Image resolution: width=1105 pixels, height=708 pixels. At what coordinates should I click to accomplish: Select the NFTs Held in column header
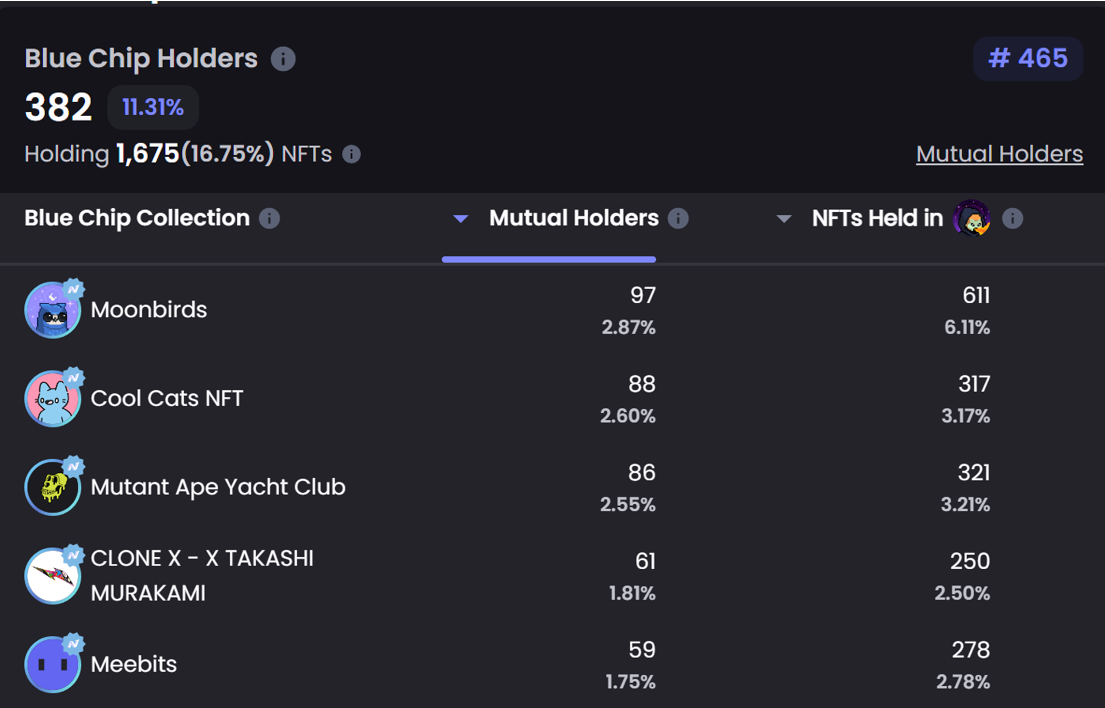tap(877, 218)
